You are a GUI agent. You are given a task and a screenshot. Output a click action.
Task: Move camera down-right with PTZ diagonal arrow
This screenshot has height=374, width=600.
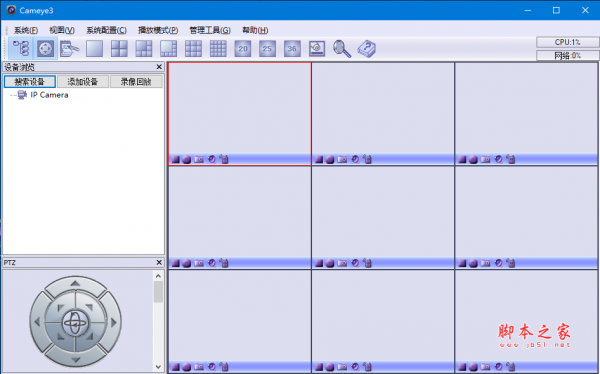pos(90,336)
